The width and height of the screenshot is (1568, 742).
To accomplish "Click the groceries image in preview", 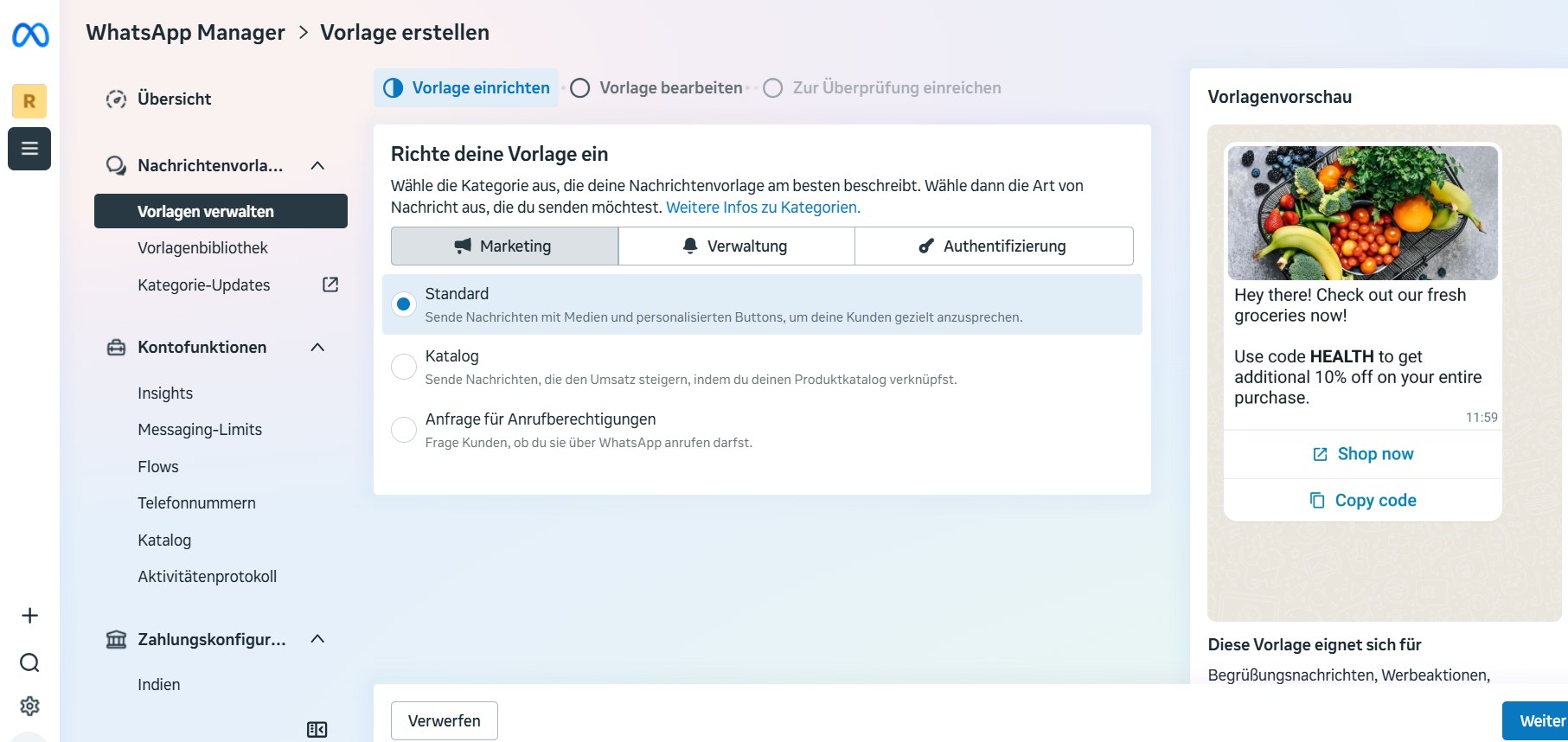I will [1363, 213].
